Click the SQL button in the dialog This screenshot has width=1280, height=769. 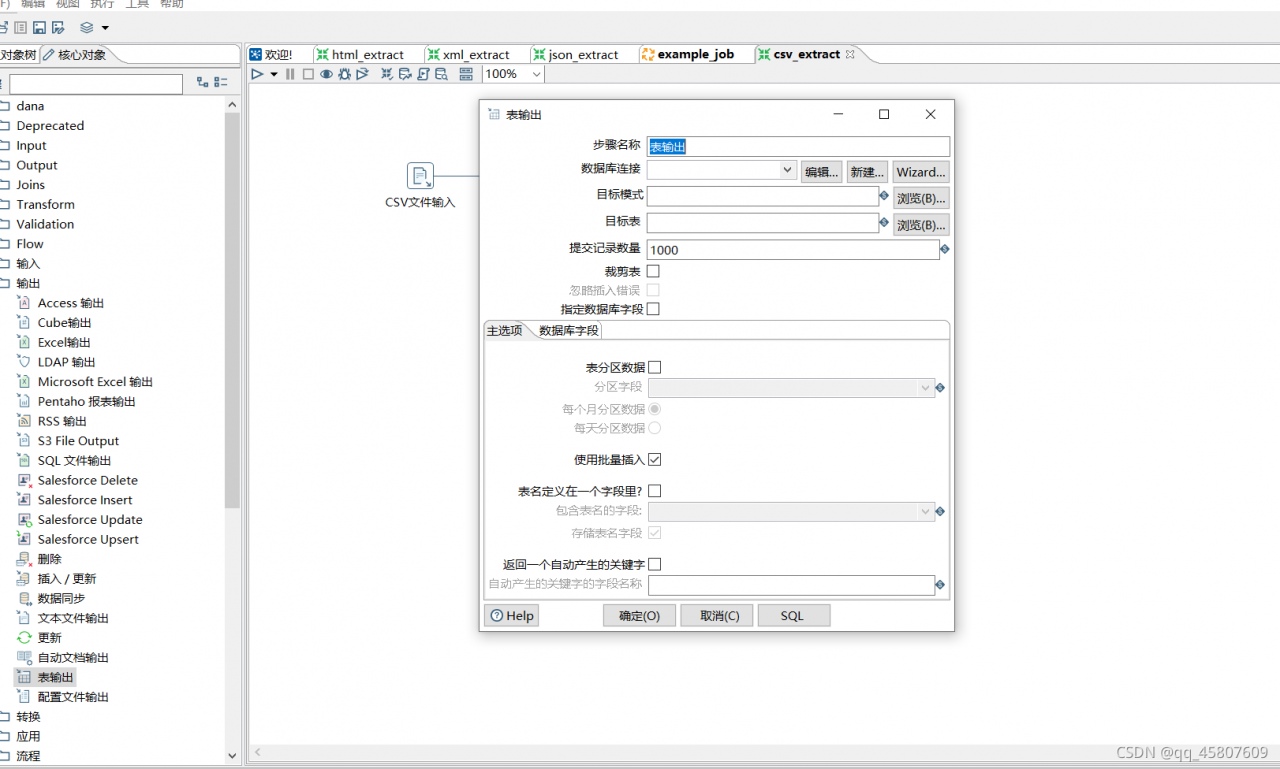click(x=794, y=615)
